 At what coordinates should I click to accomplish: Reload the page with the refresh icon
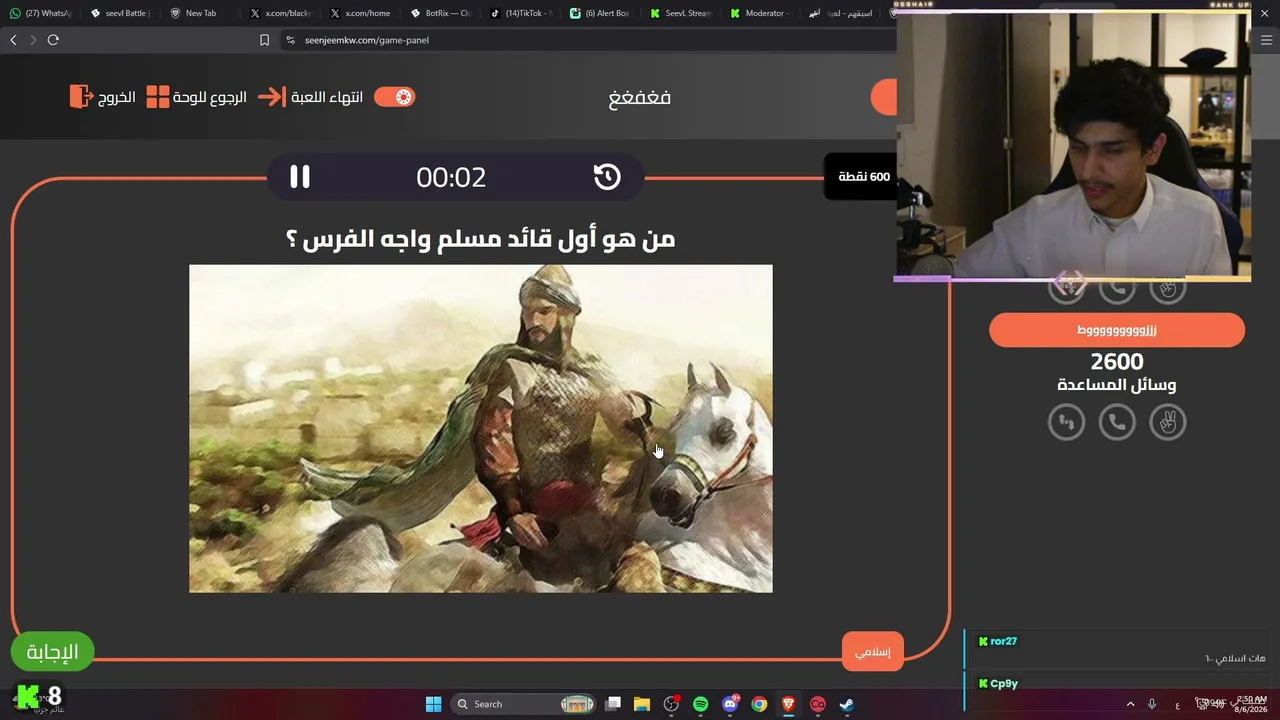coord(53,40)
